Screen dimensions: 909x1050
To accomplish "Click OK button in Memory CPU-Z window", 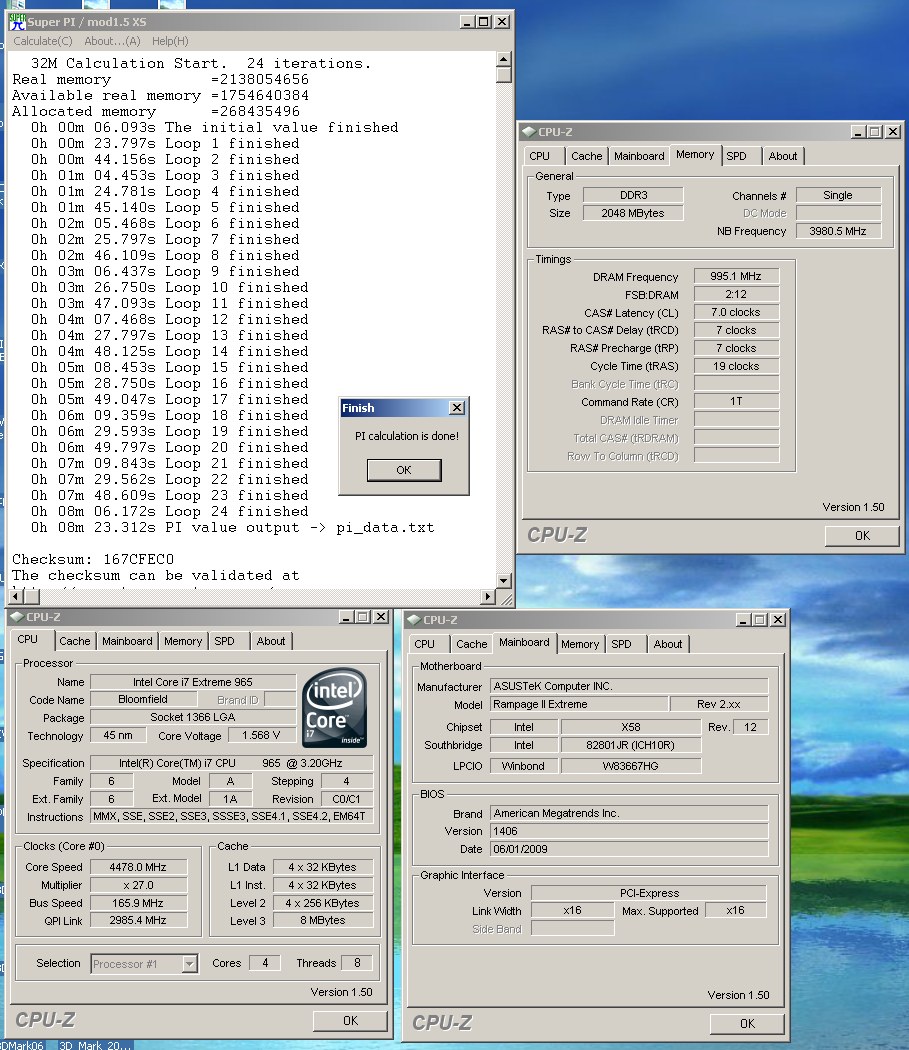I will point(862,536).
